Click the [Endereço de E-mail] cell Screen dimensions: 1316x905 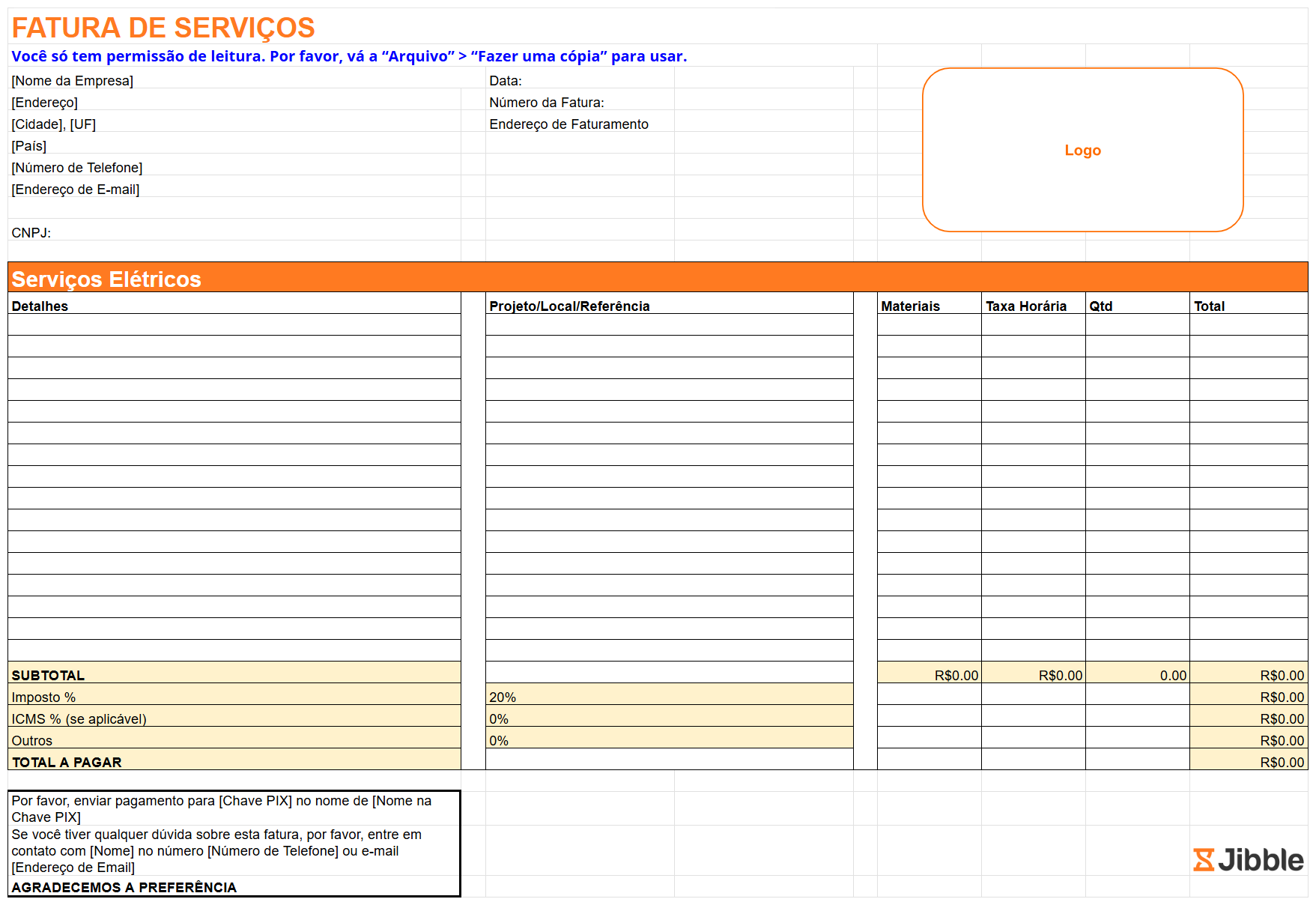[76, 190]
